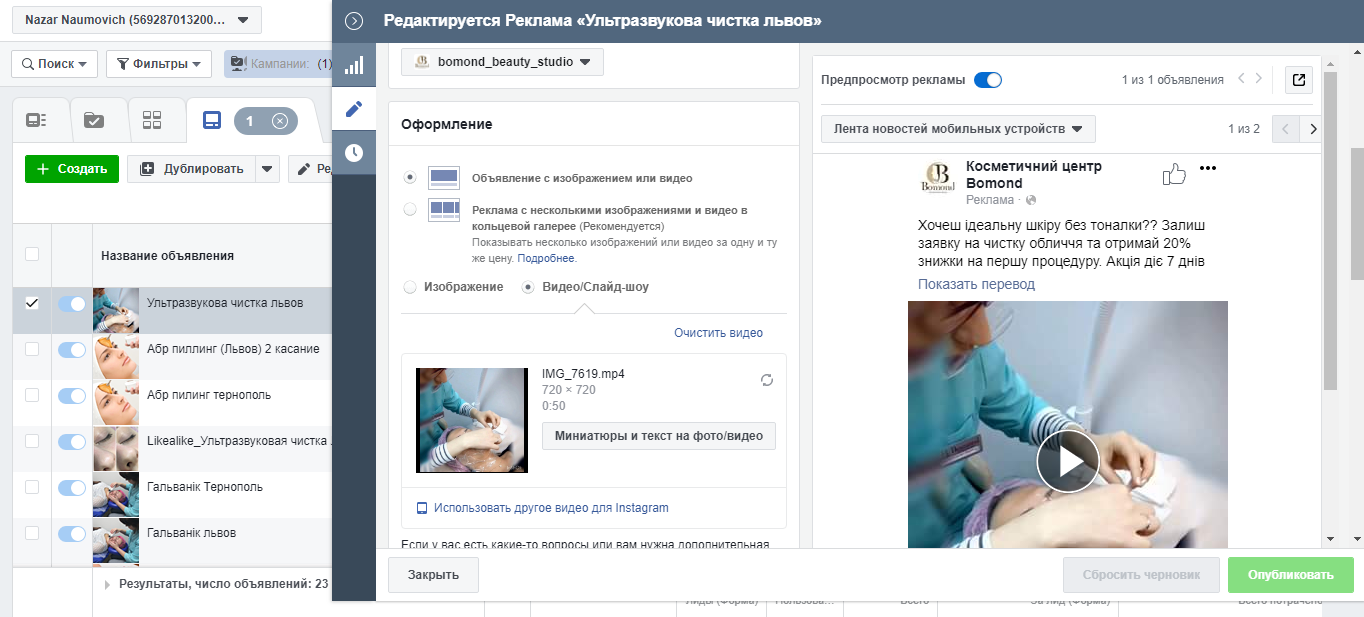
Task: Toggle the ad preview switch
Action: [987, 80]
